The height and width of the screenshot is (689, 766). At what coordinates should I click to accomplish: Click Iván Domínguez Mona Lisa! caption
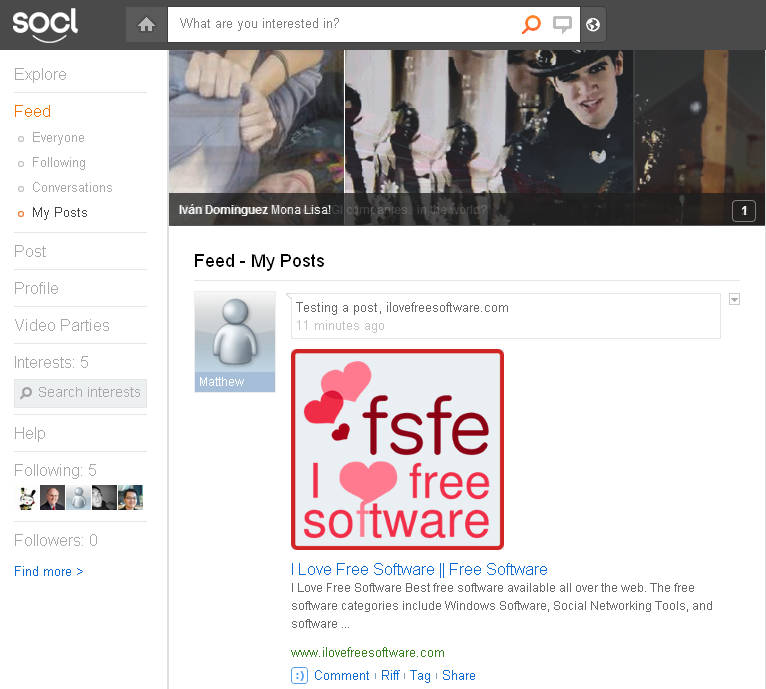tap(255, 210)
